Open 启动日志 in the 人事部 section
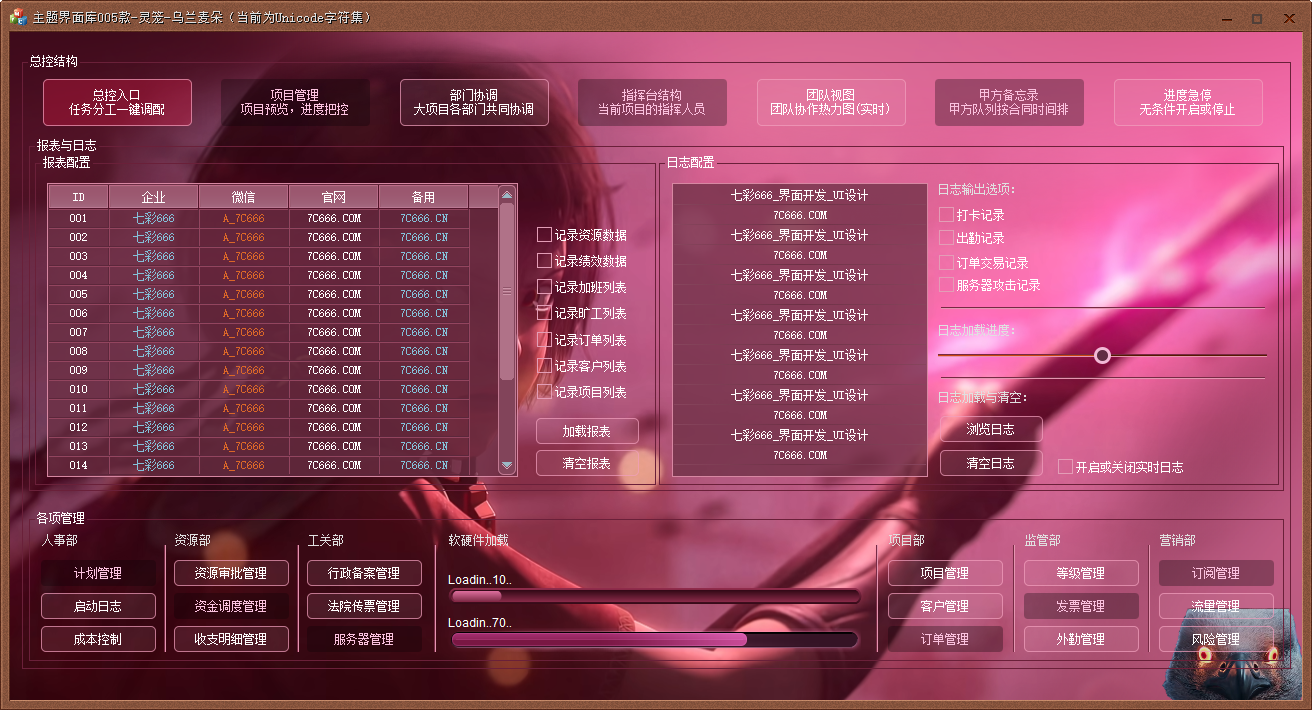The height and width of the screenshot is (710, 1312). coord(98,606)
